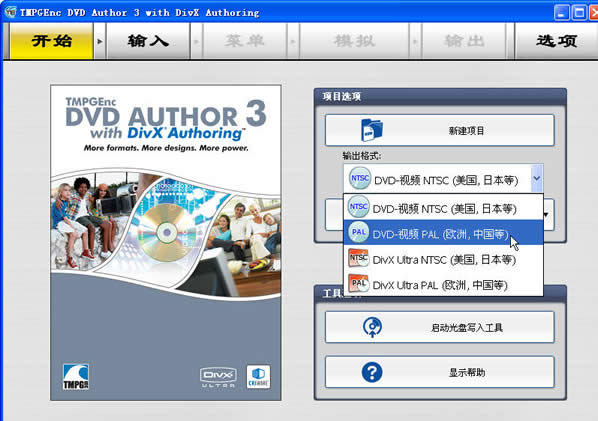Minimize the TMPGEnc DVD Author window
This screenshot has width=598, height=421.
tap(561, 13)
